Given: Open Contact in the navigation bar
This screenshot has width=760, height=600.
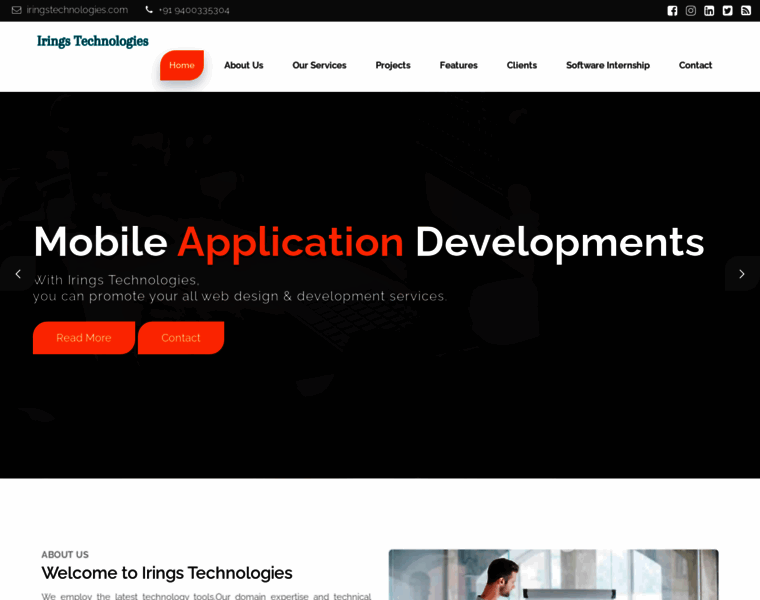Looking at the screenshot, I should tap(695, 65).
